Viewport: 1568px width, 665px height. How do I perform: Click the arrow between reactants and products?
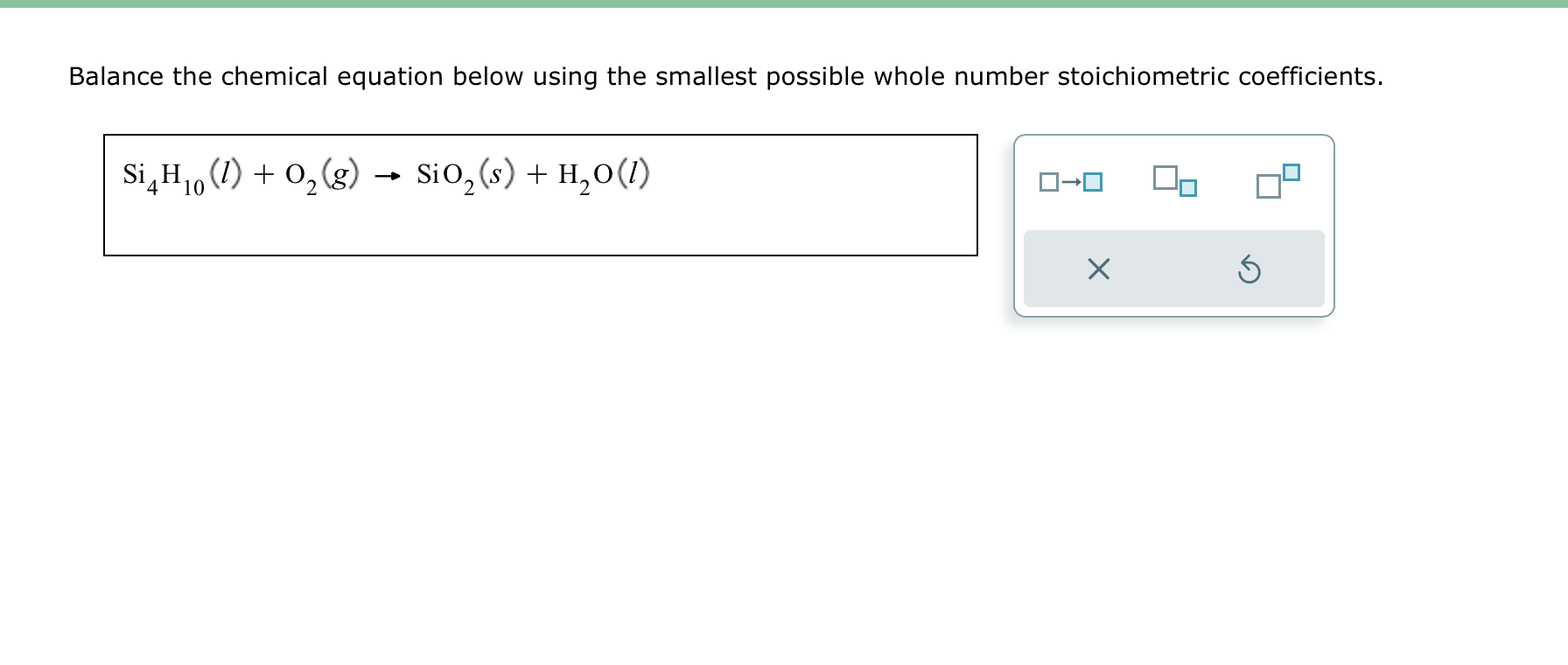tap(386, 176)
